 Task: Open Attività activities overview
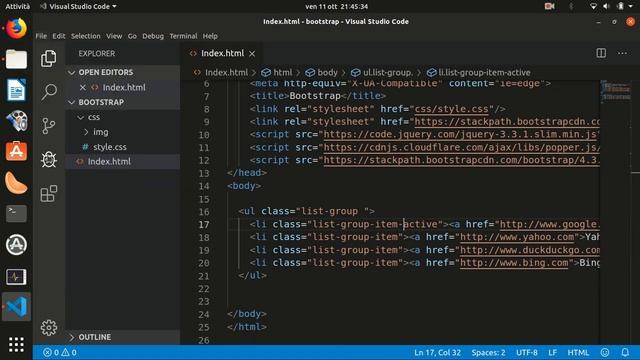18,6
